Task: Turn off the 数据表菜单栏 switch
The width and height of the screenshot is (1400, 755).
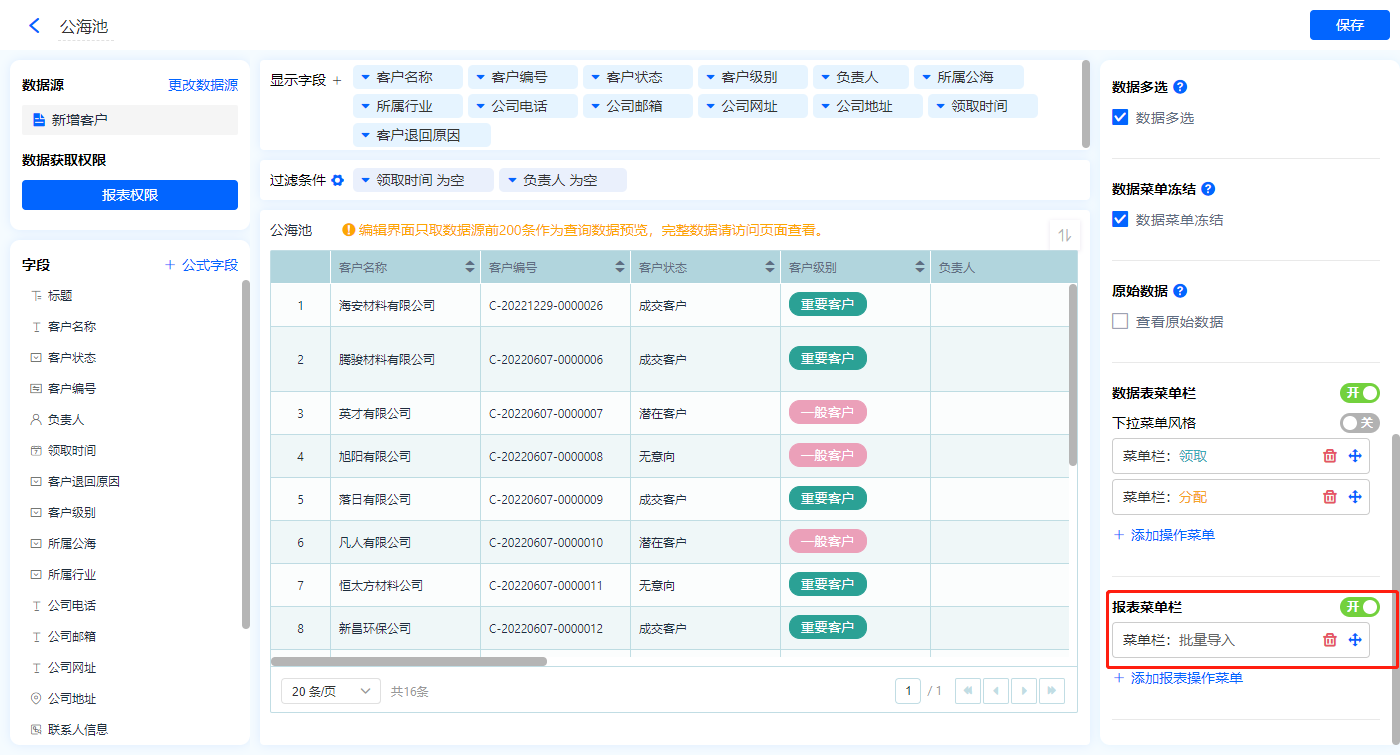Action: pyautogui.click(x=1359, y=393)
